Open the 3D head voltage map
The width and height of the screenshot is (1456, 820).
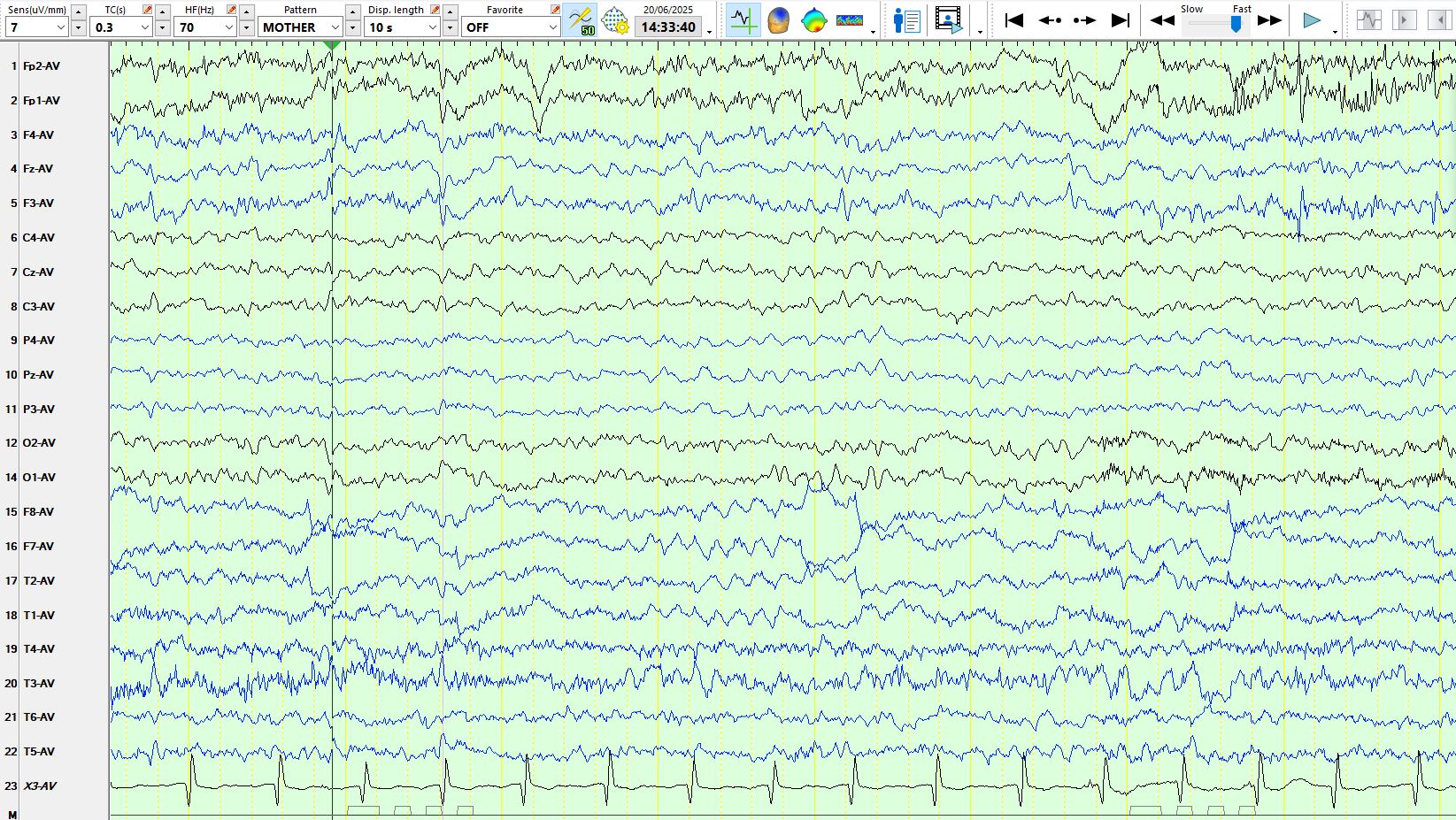point(778,19)
